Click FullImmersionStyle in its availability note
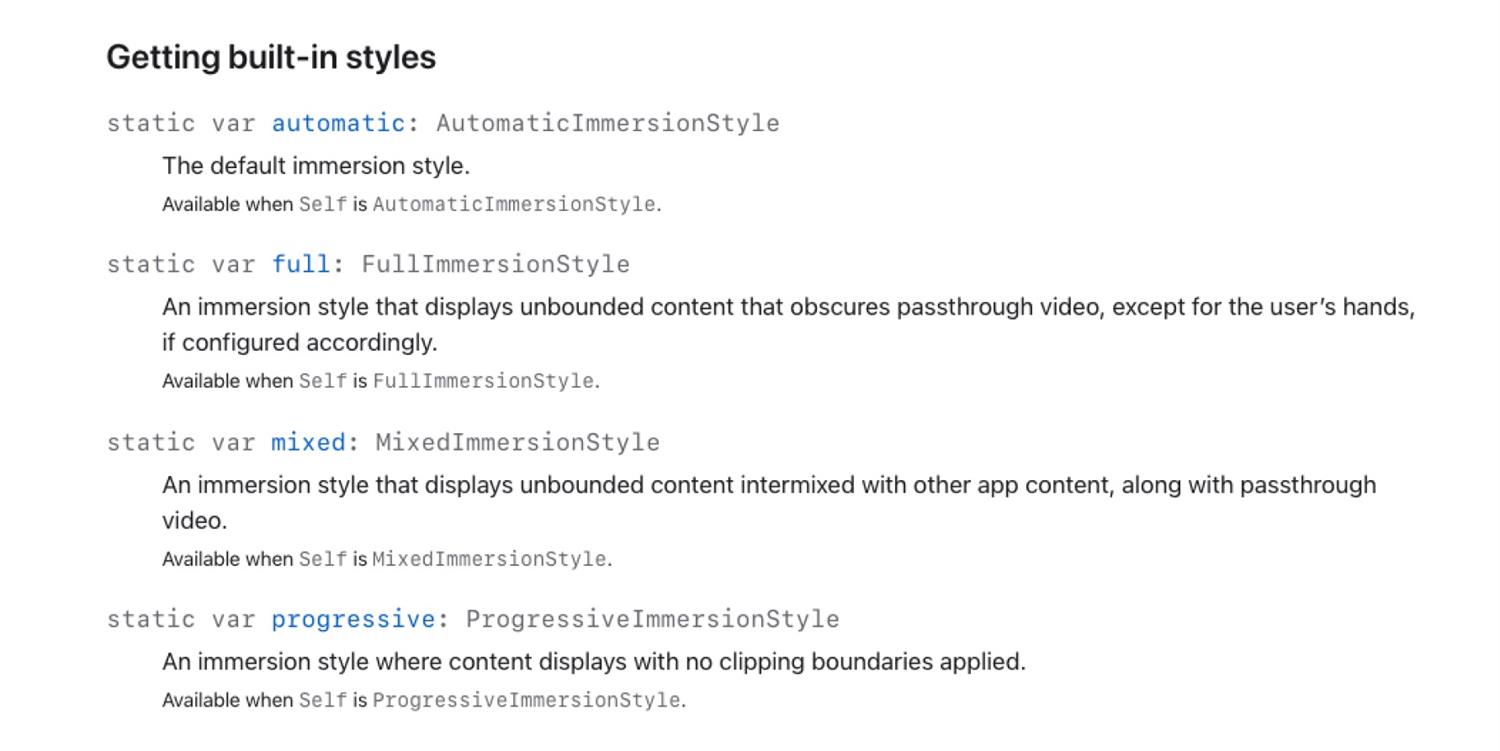1500x751 pixels. click(483, 381)
